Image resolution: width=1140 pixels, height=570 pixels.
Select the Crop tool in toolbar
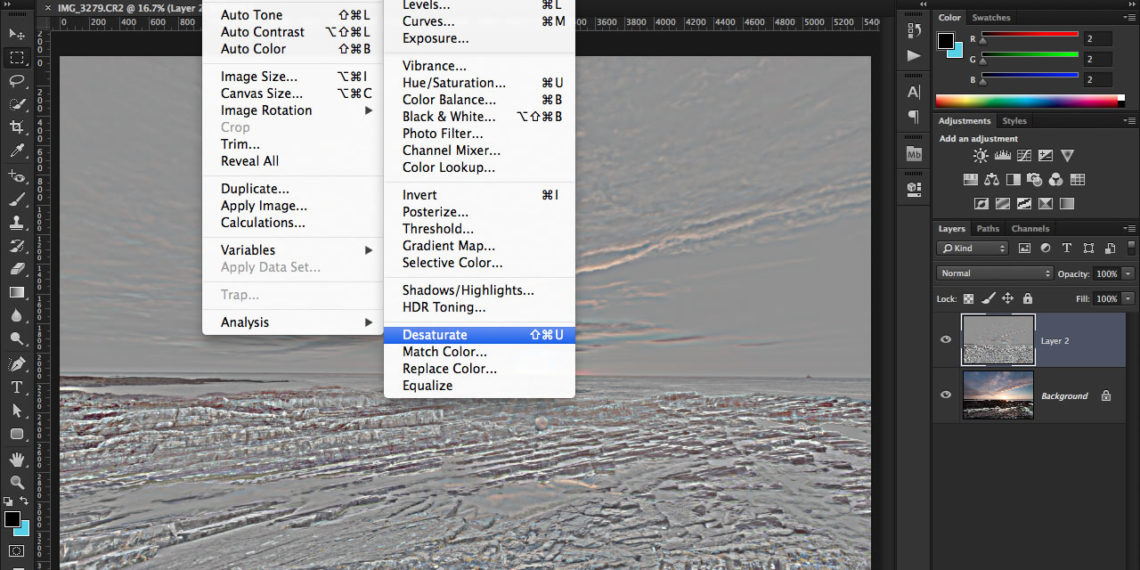[x=17, y=127]
